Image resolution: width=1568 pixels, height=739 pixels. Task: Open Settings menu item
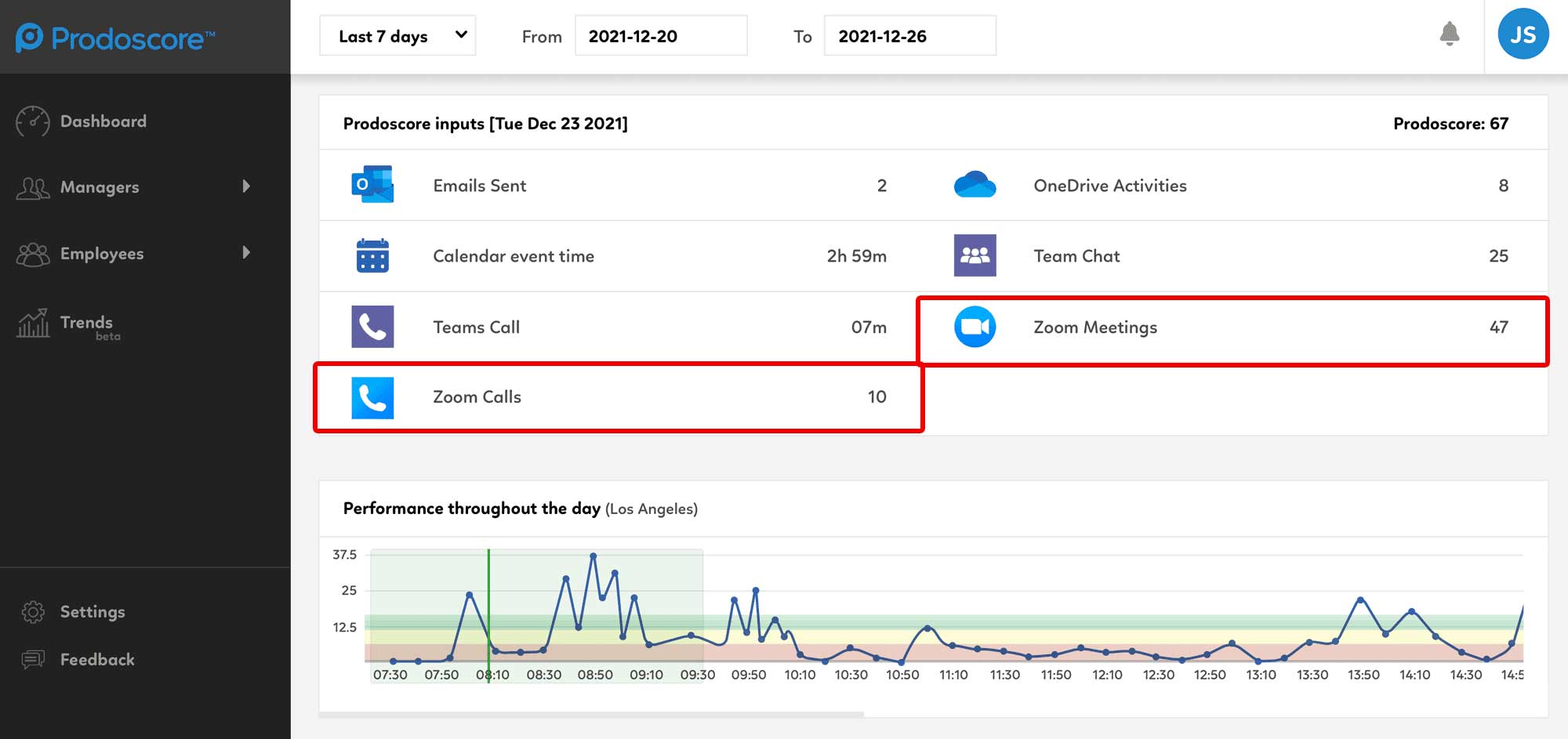click(93, 612)
